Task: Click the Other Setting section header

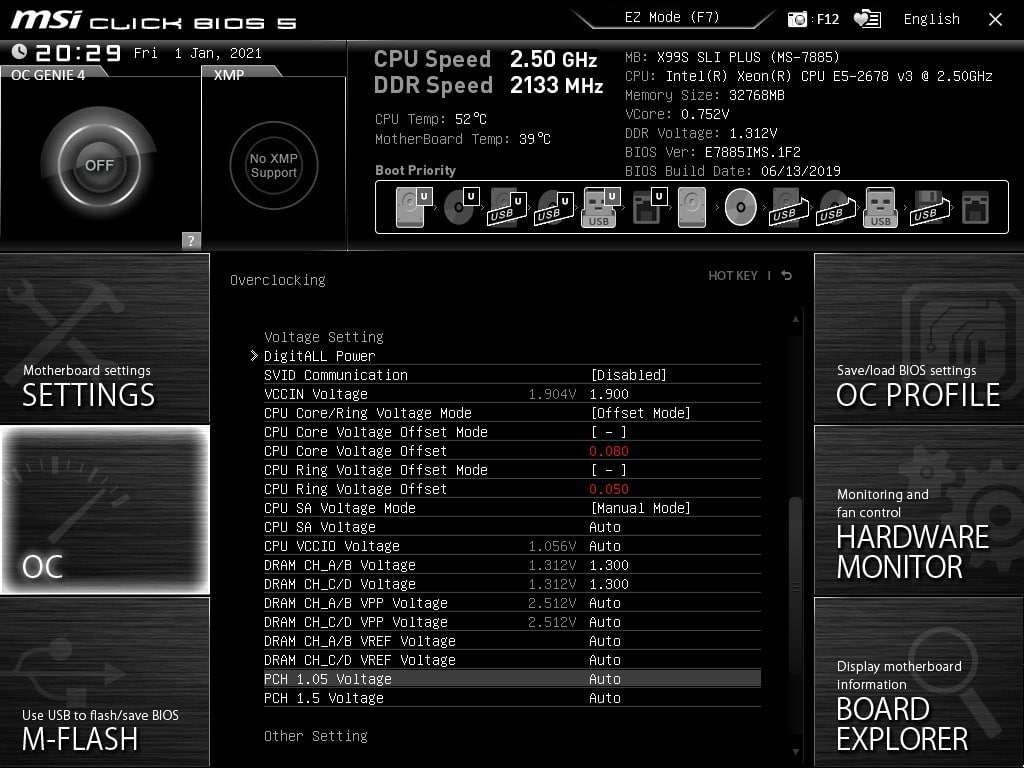Action: pyautogui.click(x=315, y=736)
